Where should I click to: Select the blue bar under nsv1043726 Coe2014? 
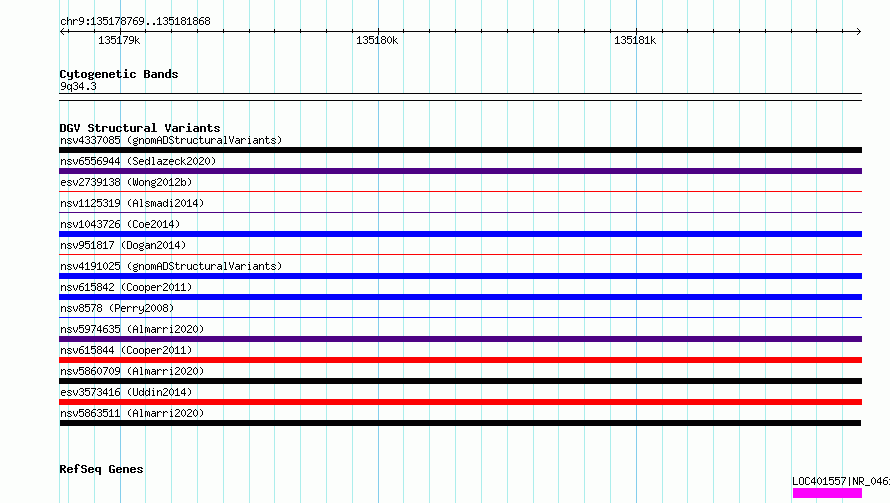[x=460, y=234]
